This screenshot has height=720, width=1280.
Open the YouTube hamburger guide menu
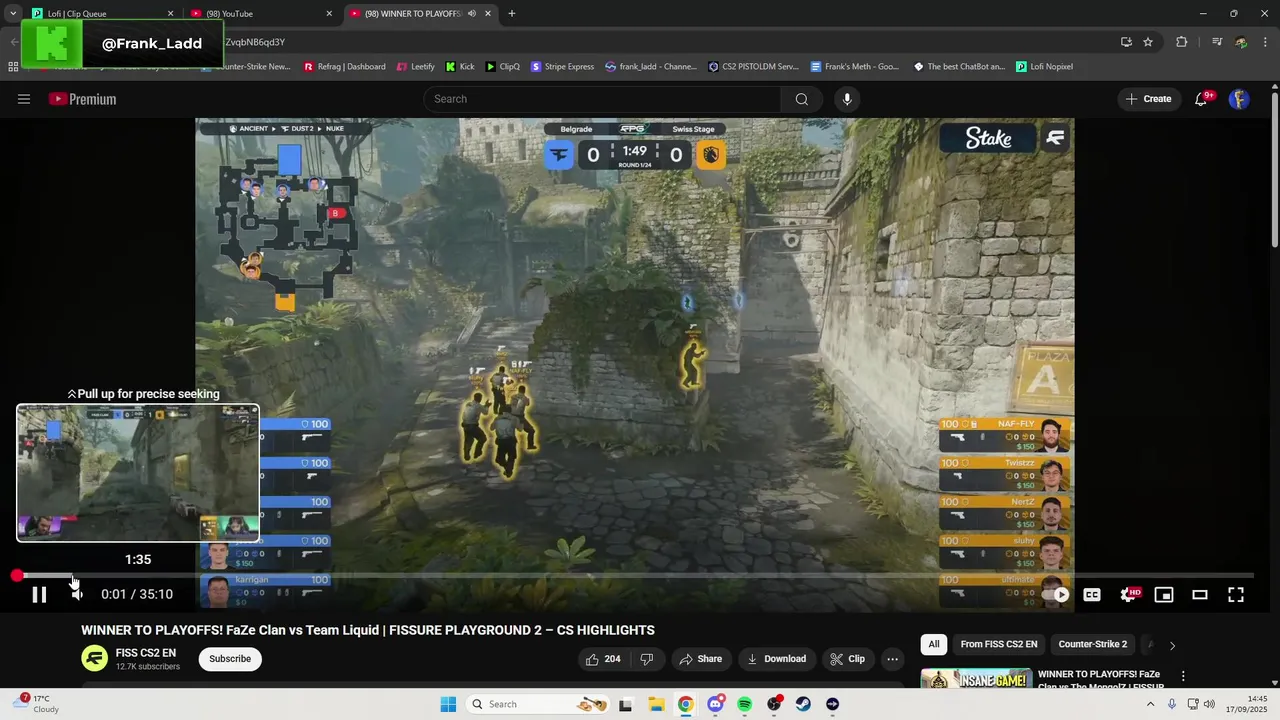click(x=24, y=99)
